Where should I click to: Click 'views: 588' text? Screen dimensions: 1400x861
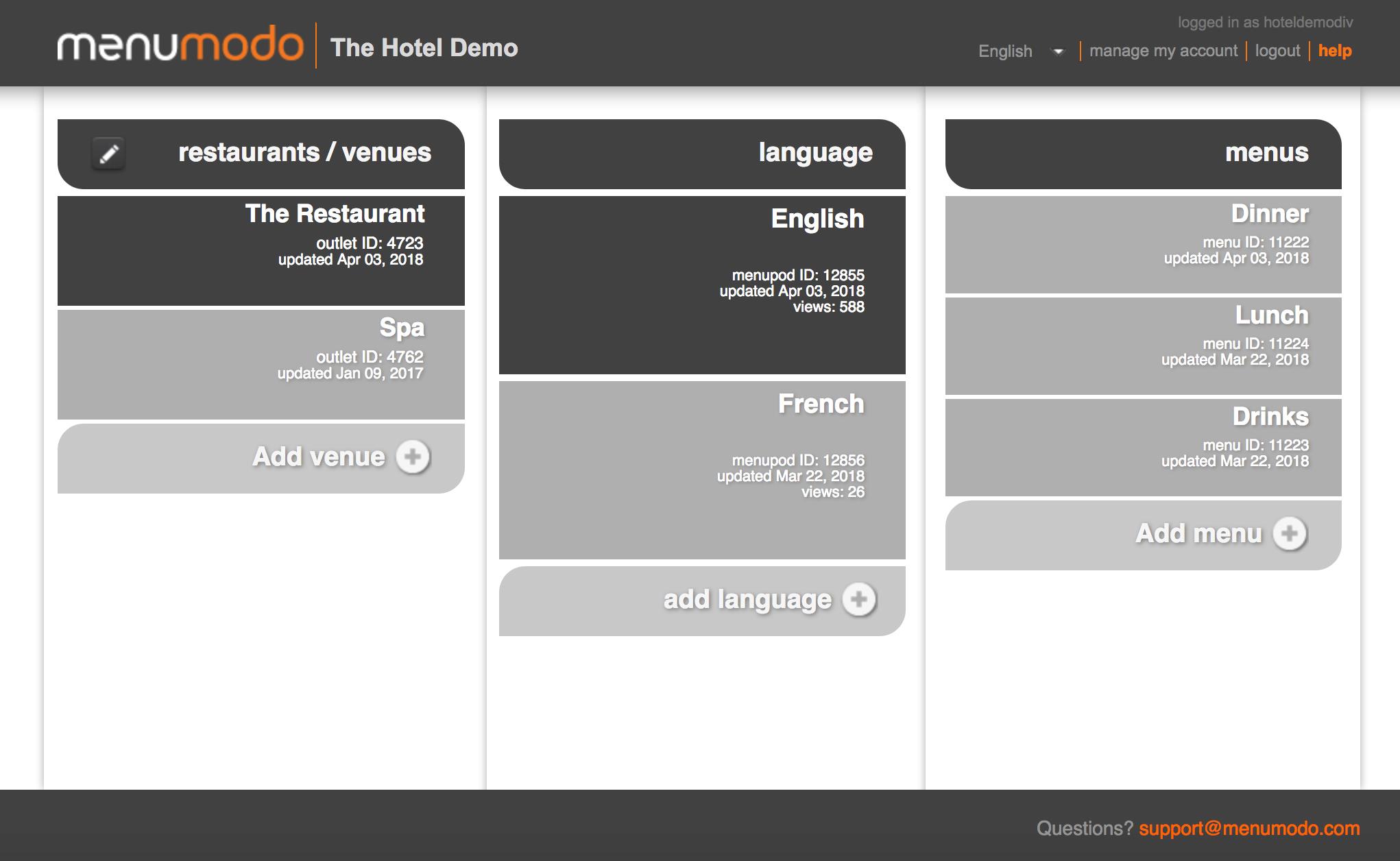(829, 307)
